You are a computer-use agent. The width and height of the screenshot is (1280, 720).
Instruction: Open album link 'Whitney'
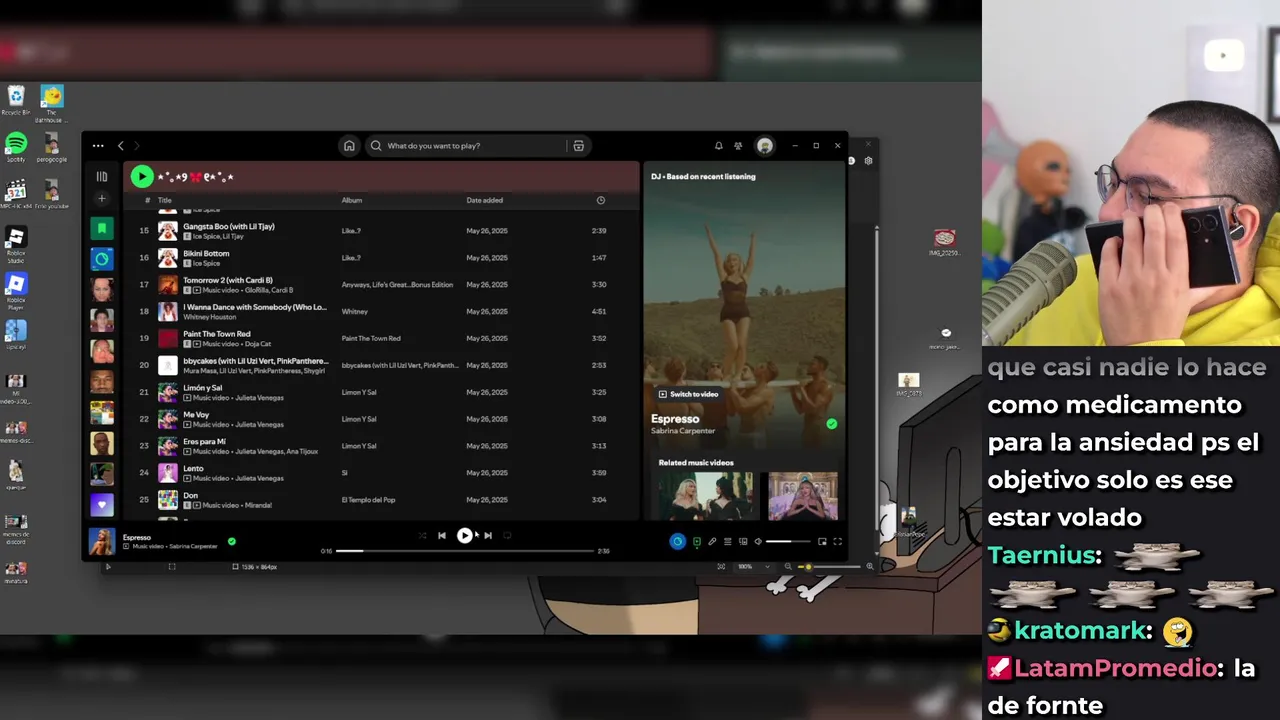(x=355, y=311)
